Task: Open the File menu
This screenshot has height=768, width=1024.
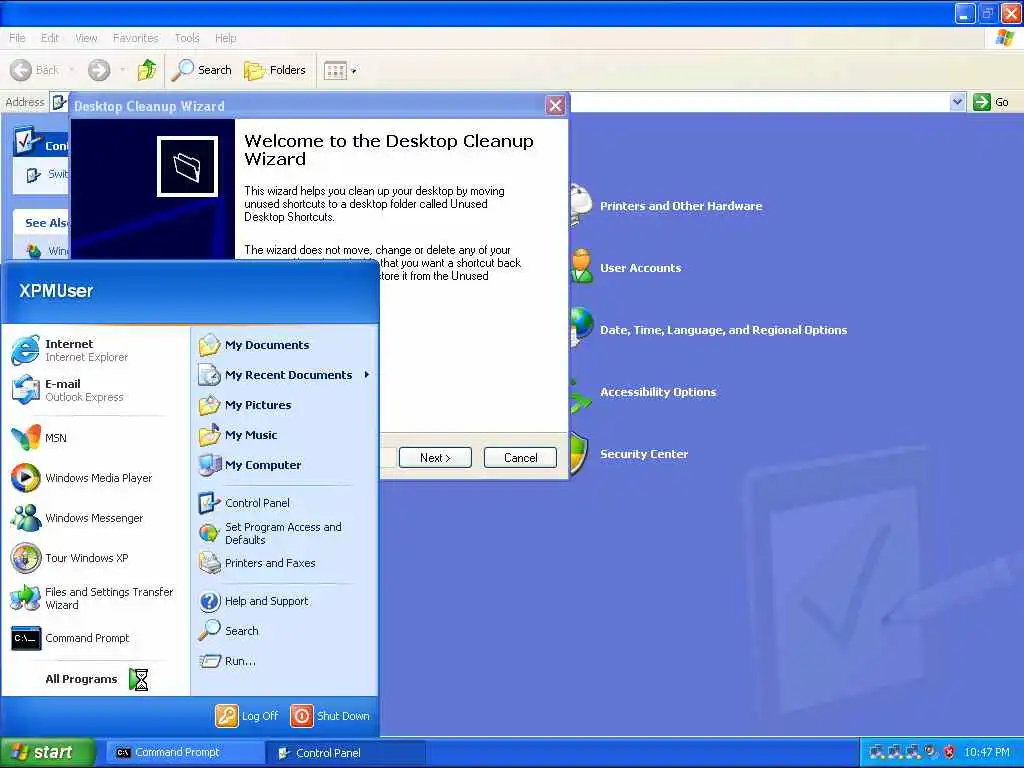Action: click(18, 38)
